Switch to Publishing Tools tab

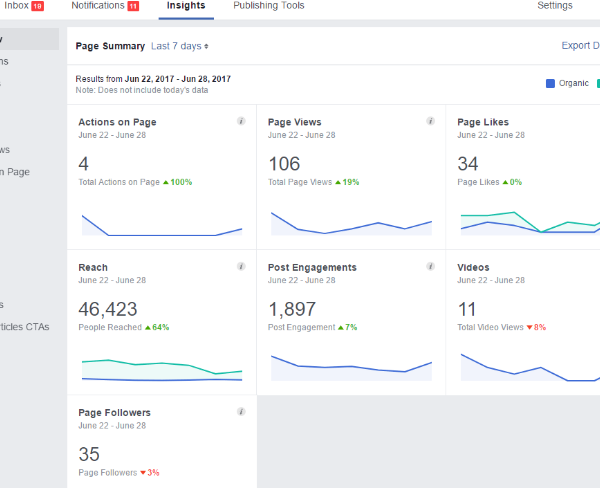pos(269,6)
